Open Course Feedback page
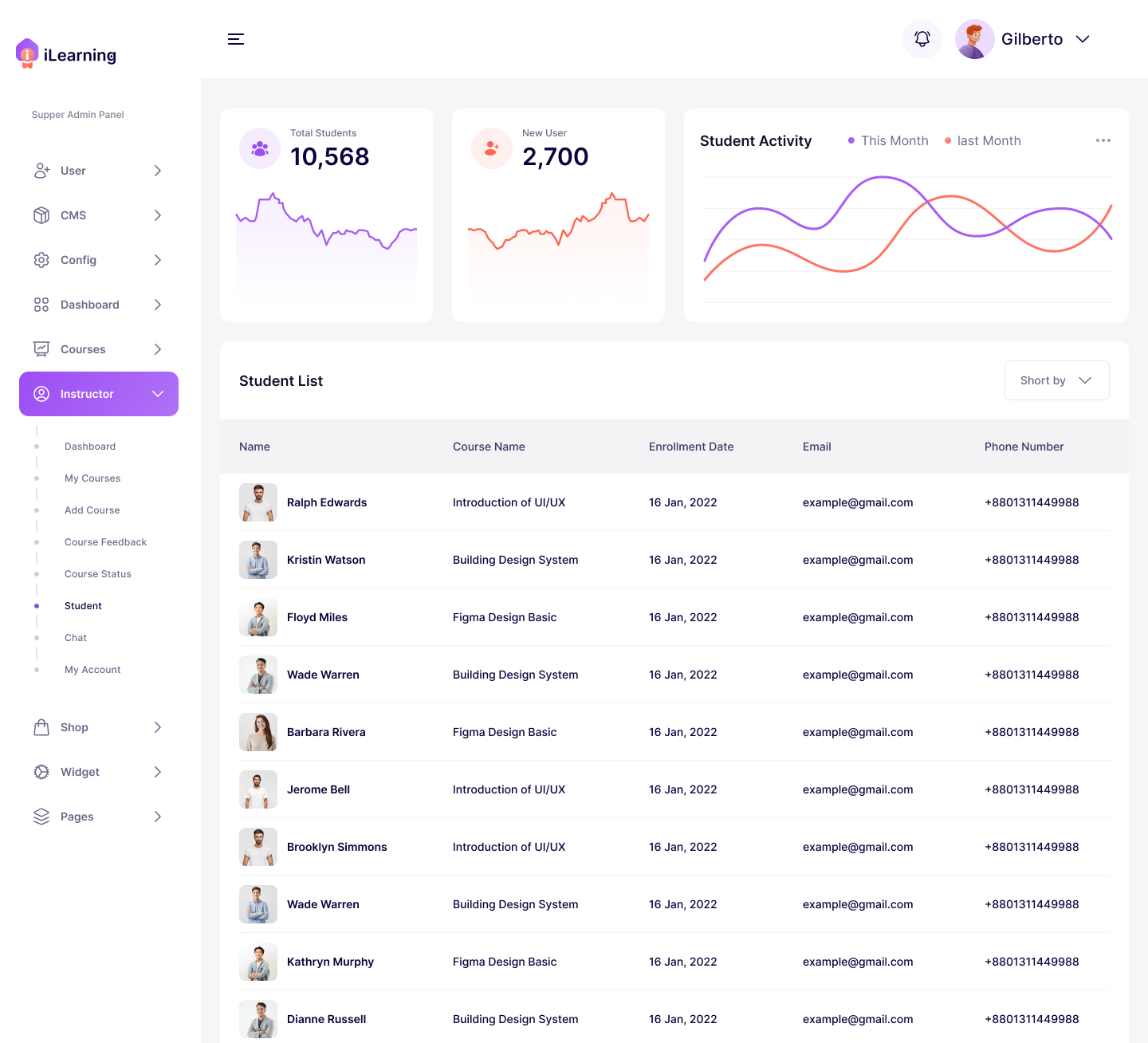The image size is (1148, 1043). [x=105, y=541]
